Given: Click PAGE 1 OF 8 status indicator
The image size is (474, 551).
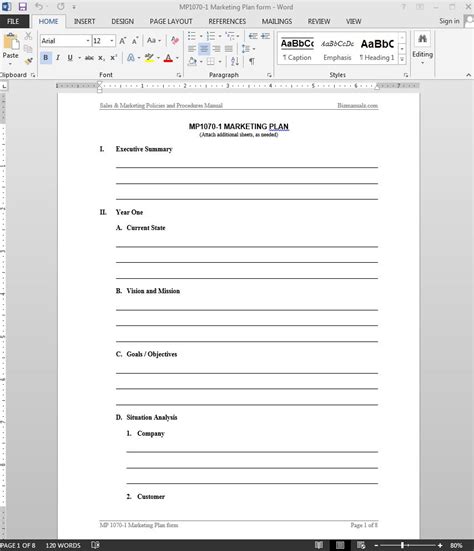Looking at the screenshot, I should point(18,545).
